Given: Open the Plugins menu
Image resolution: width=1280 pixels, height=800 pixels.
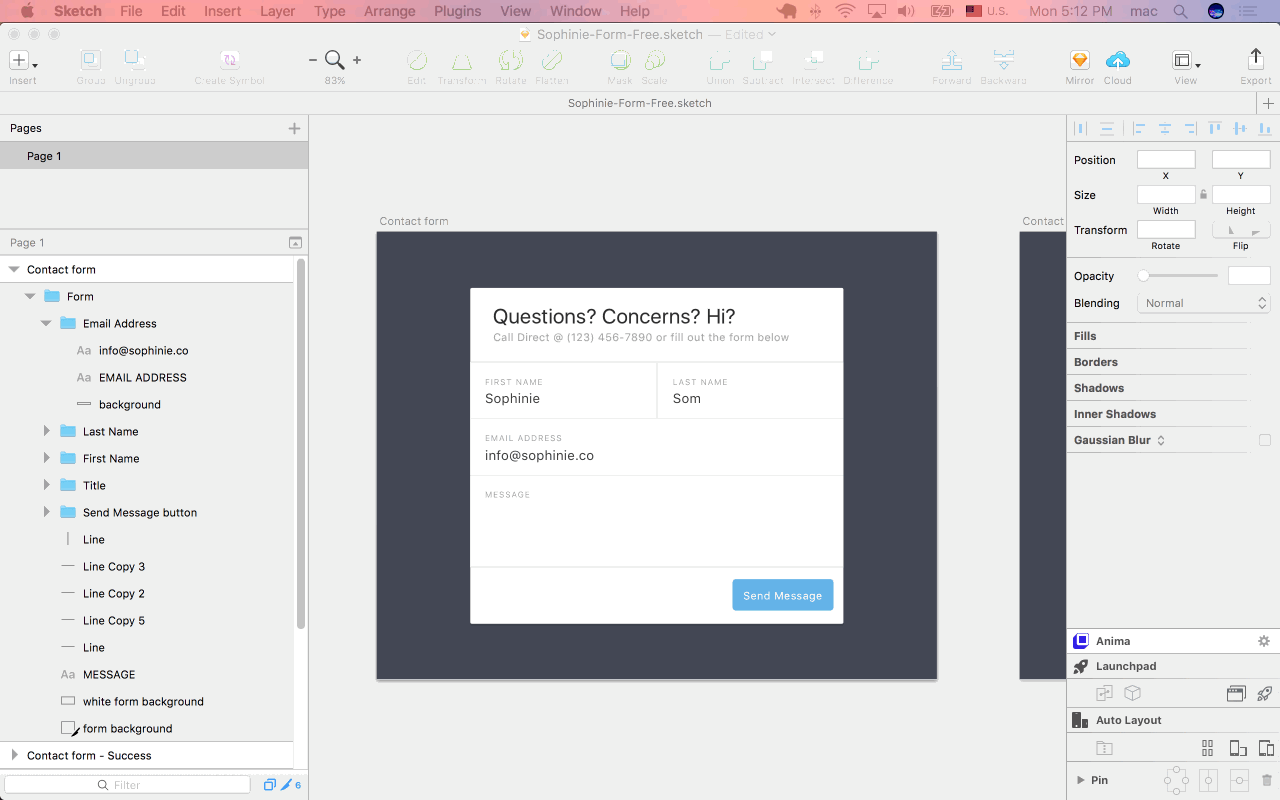Looking at the screenshot, I should pos(457,11).
